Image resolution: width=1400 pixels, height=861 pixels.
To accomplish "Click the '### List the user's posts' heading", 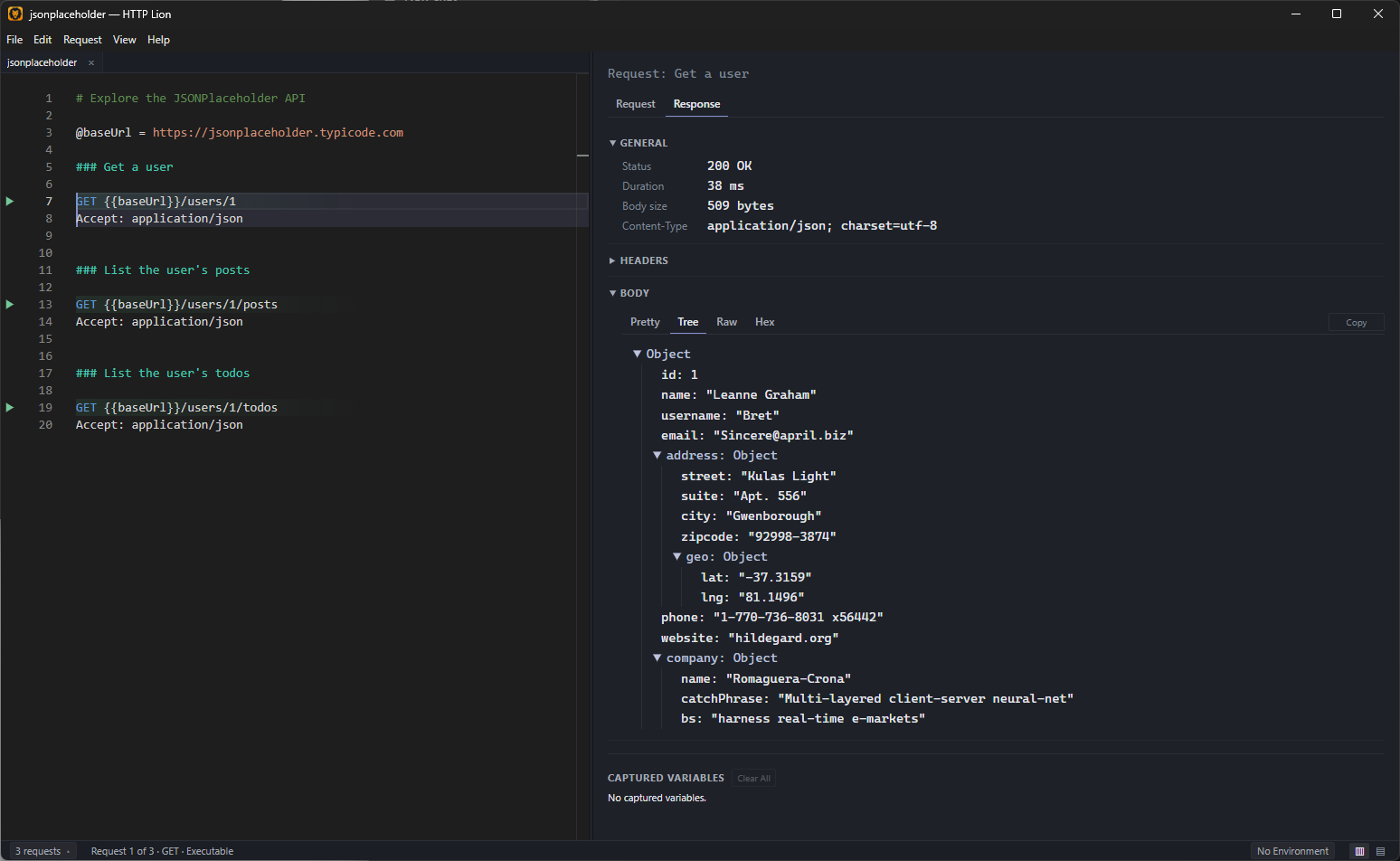I will (163, 270).
